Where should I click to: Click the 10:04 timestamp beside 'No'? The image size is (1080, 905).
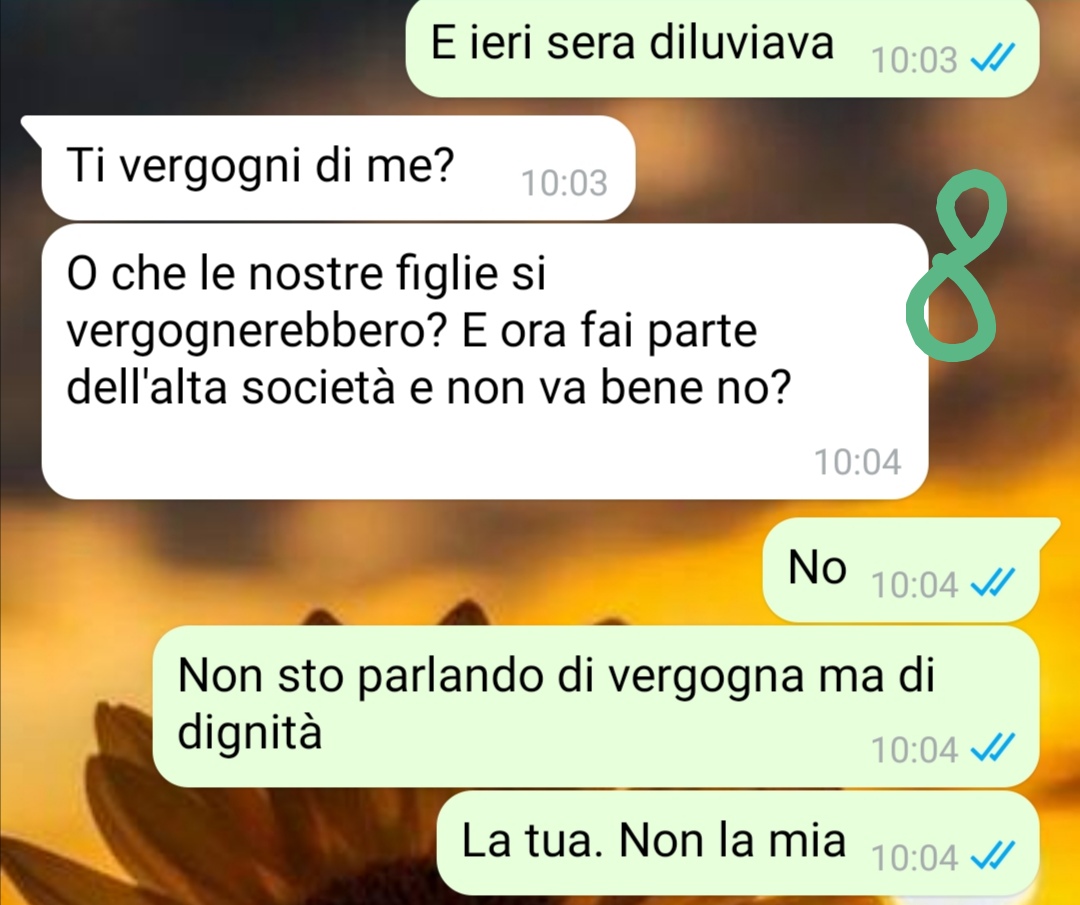click(914, 585)
